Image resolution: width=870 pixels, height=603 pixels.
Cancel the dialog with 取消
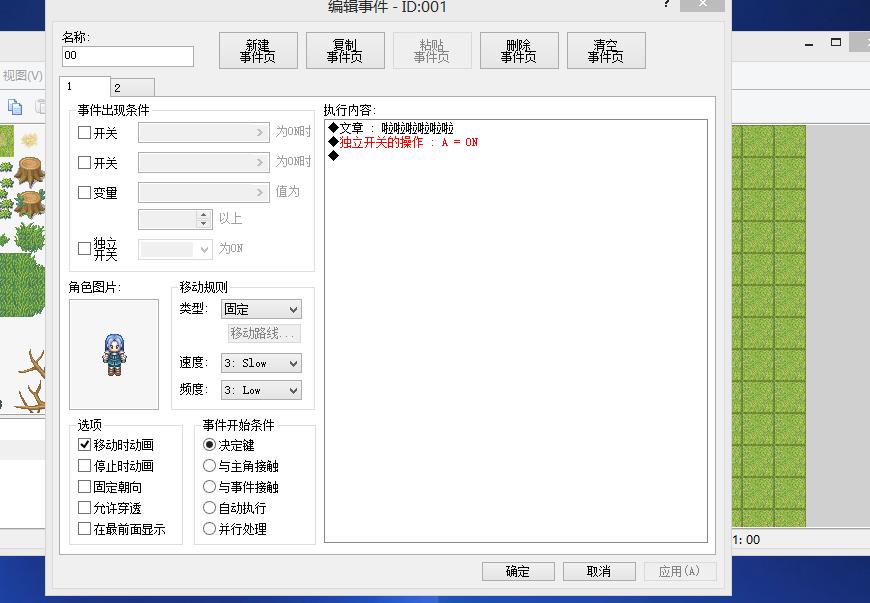click(599, 571)
